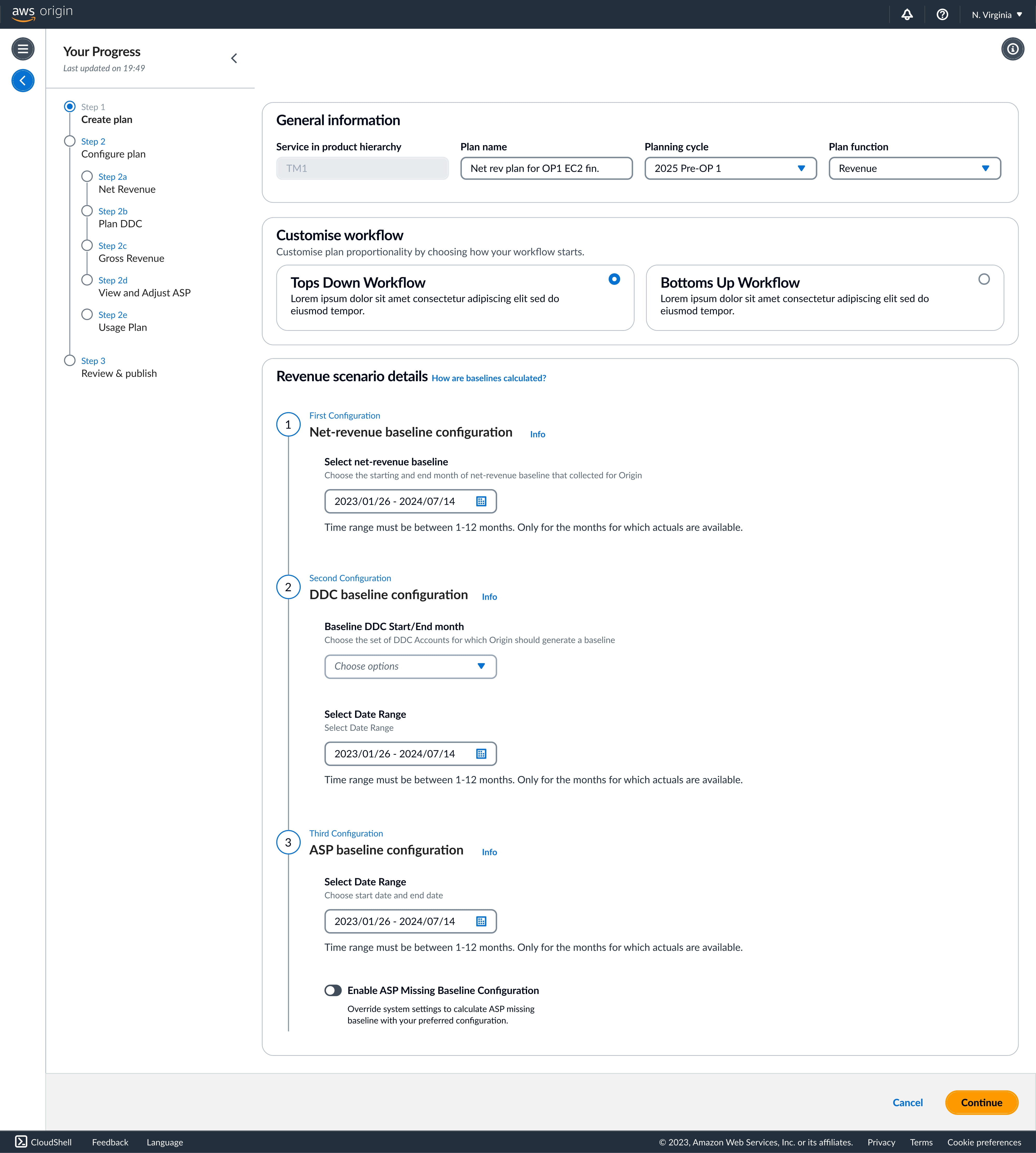The width and height of the screenshot is (1036, 1153).
Task: Open the Planning cycle dropdown
Action: click(x=730, y=169)
